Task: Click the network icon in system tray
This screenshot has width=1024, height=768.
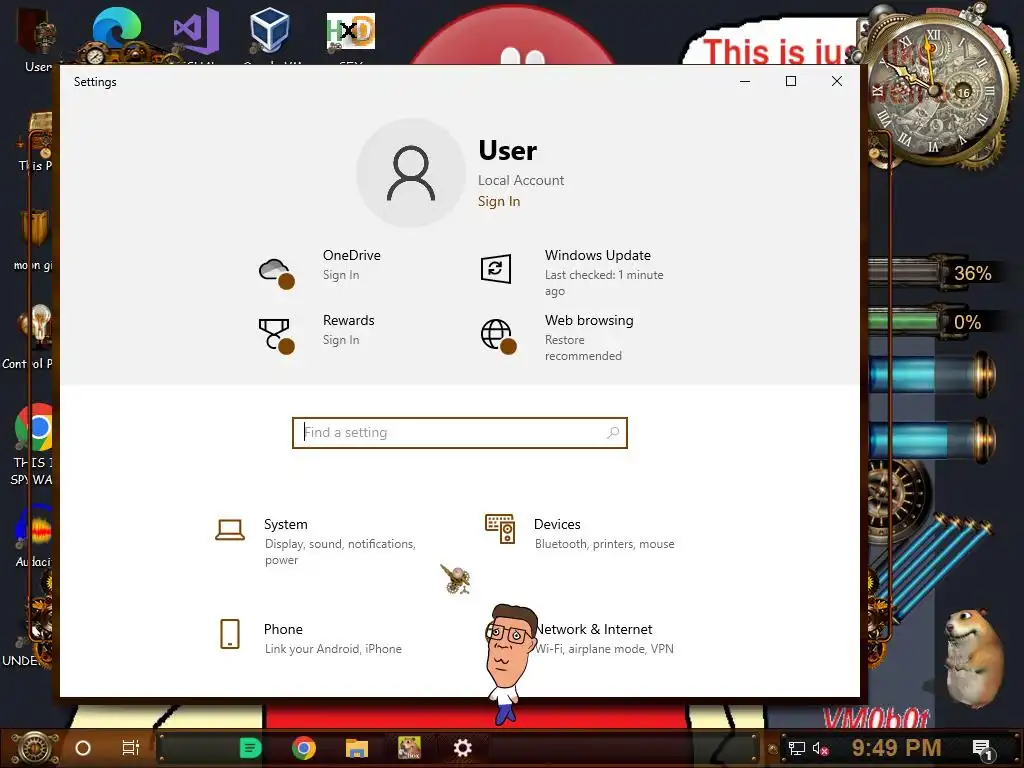Action: [797, 748]
